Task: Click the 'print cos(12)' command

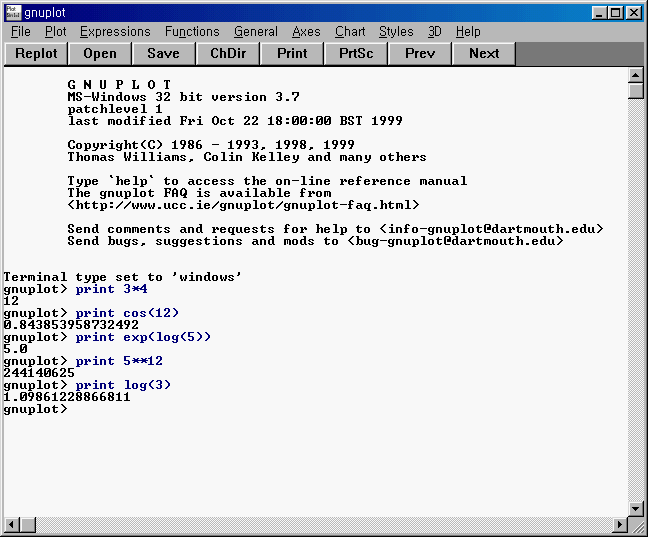Action: point(127,313)
